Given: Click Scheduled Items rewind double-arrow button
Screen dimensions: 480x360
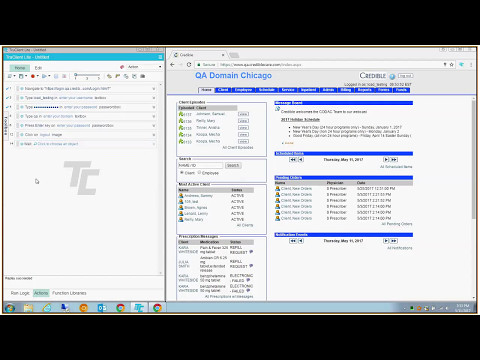Looking at the screenshot, I should 293,160.
